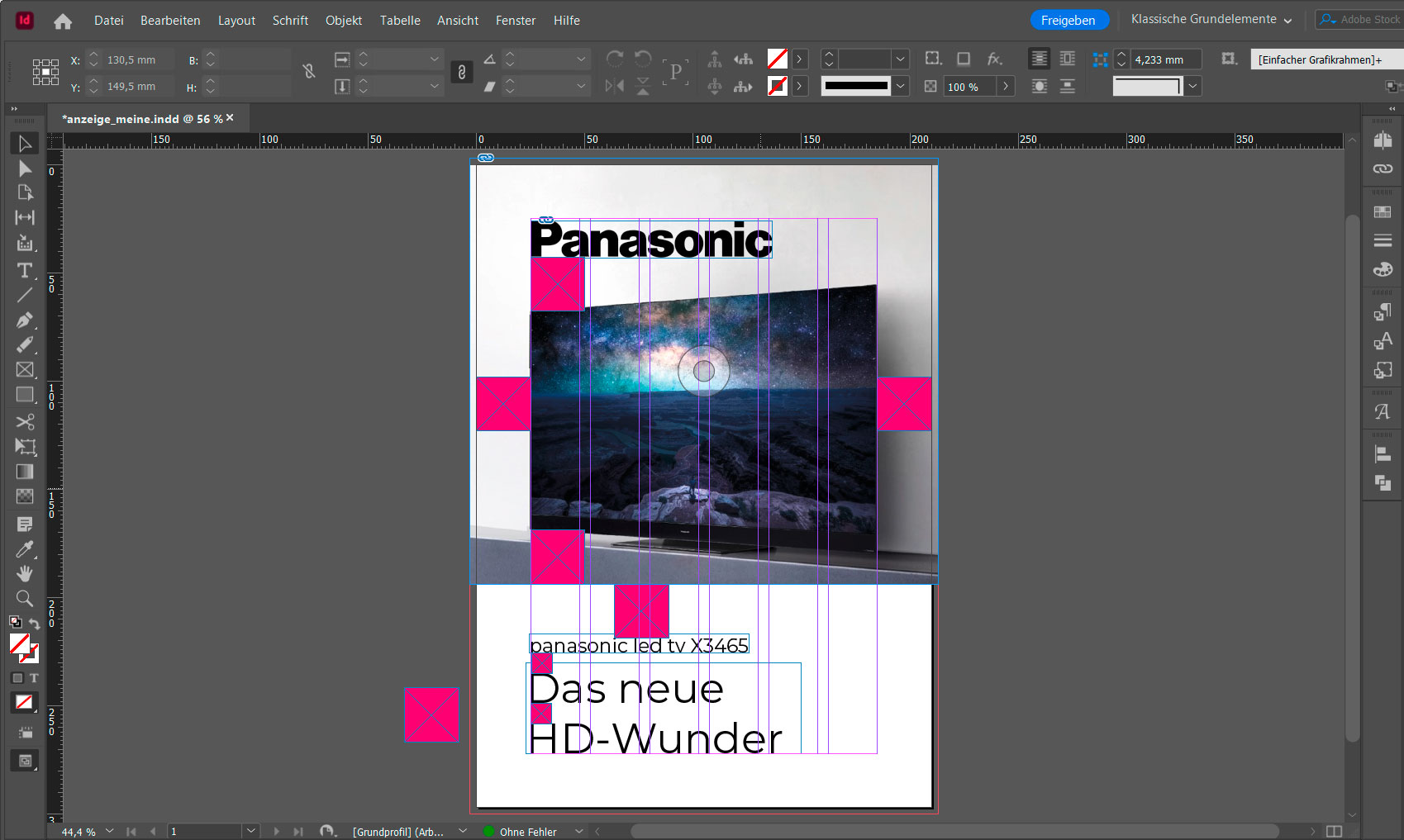Viewport: 1404px width, 840px height.
Task: Open Grundprofil preflight profile dropdown
Action: click(x=463, y=831)
